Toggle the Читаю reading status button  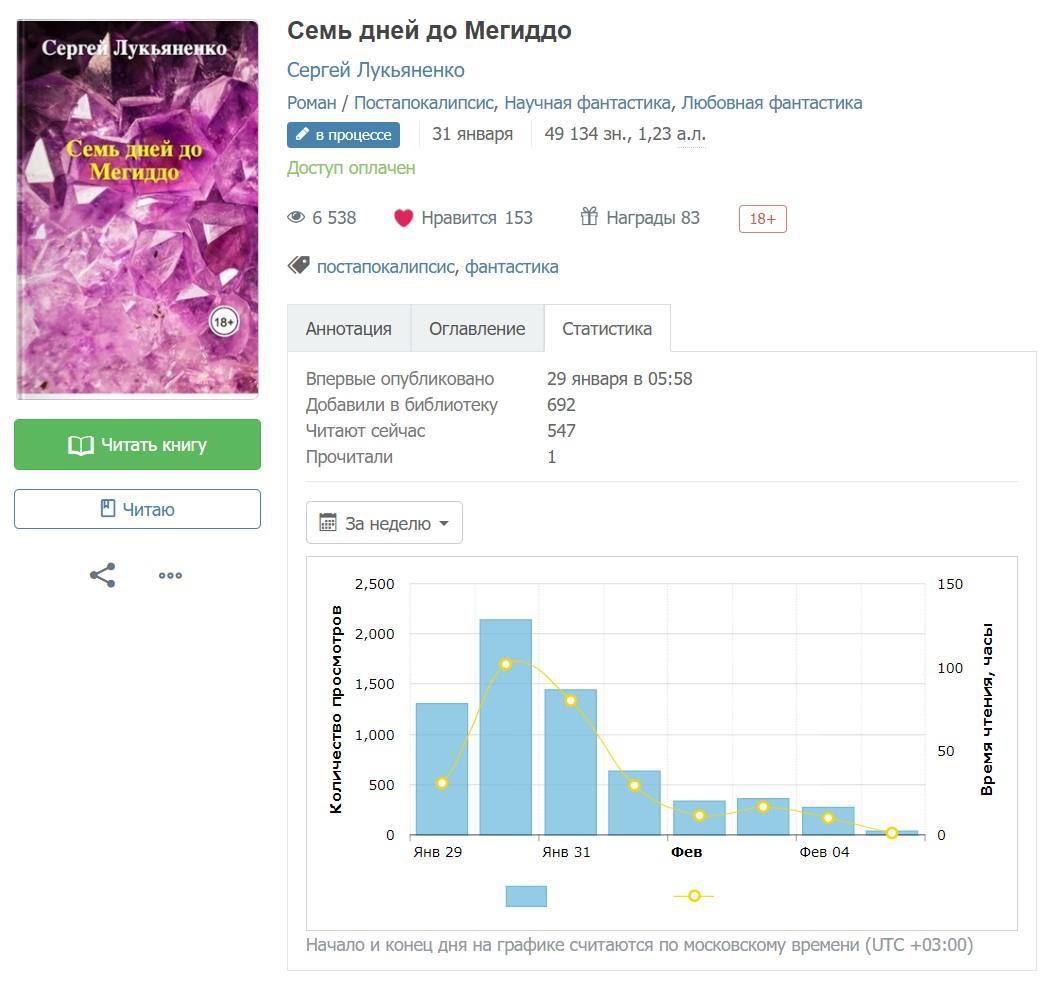point(137,509)
